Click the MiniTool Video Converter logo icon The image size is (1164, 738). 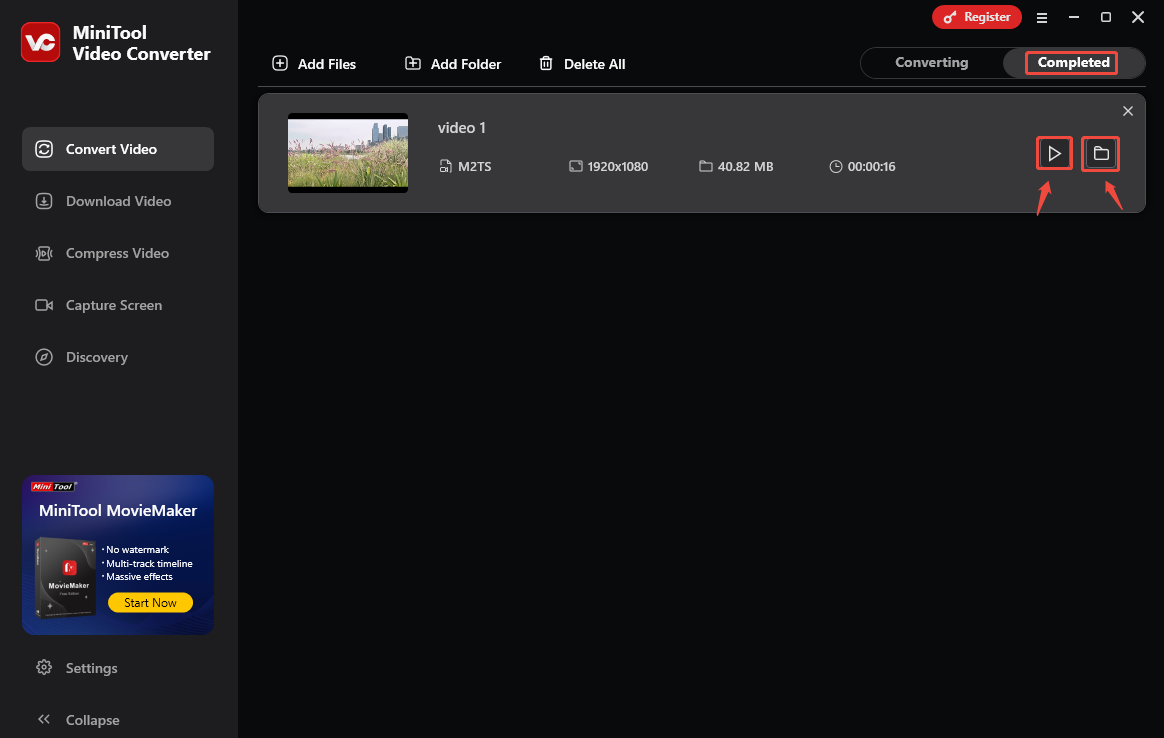(x=40, y=42)
